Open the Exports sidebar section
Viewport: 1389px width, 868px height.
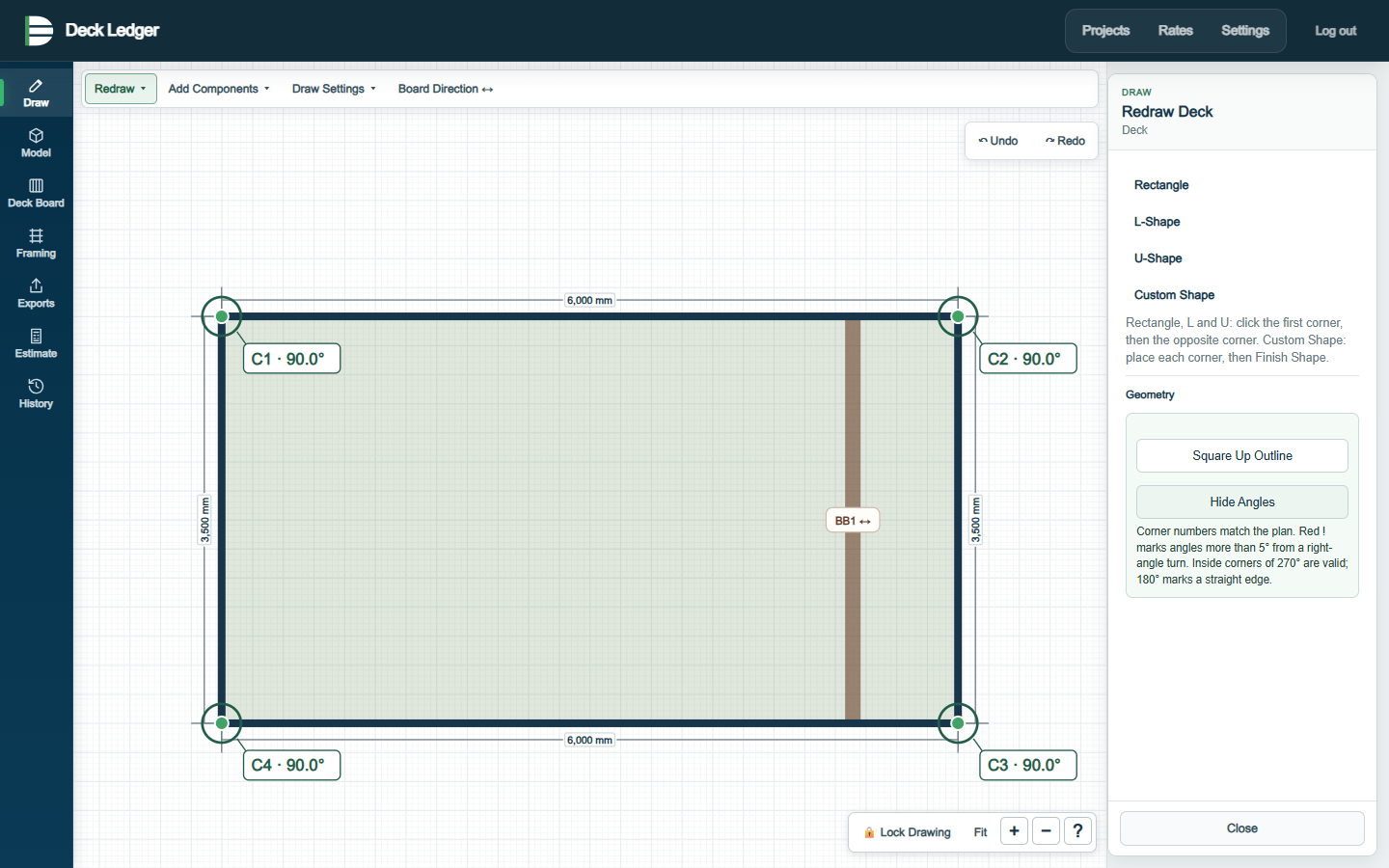[x=36, y=293]
